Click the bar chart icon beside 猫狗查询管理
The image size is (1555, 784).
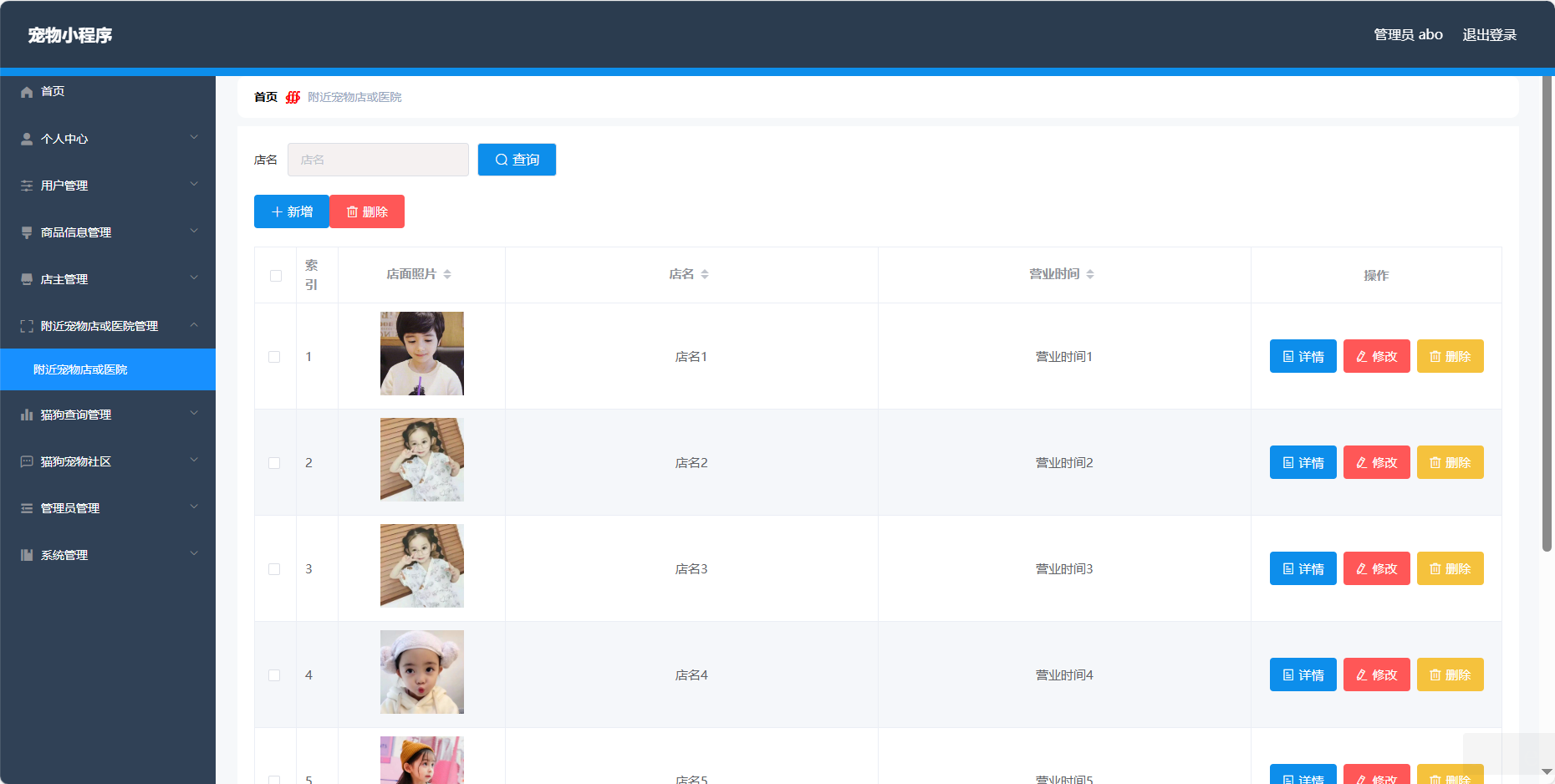[x=27, y=415]
